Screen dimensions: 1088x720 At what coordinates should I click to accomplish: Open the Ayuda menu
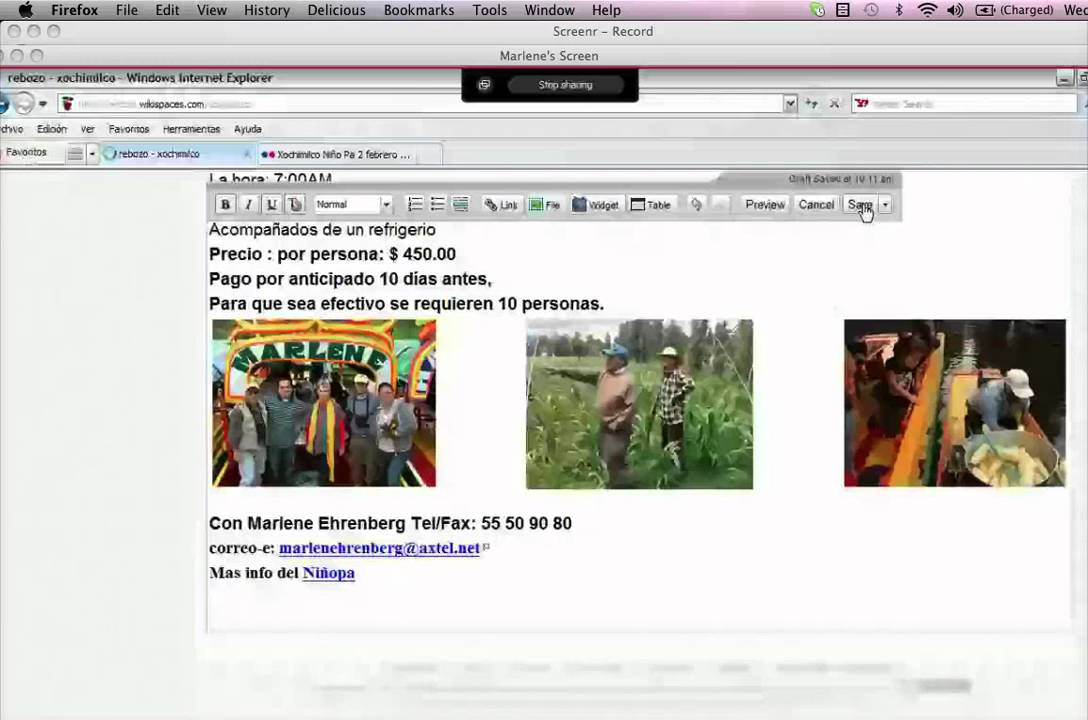click(248, 129)
